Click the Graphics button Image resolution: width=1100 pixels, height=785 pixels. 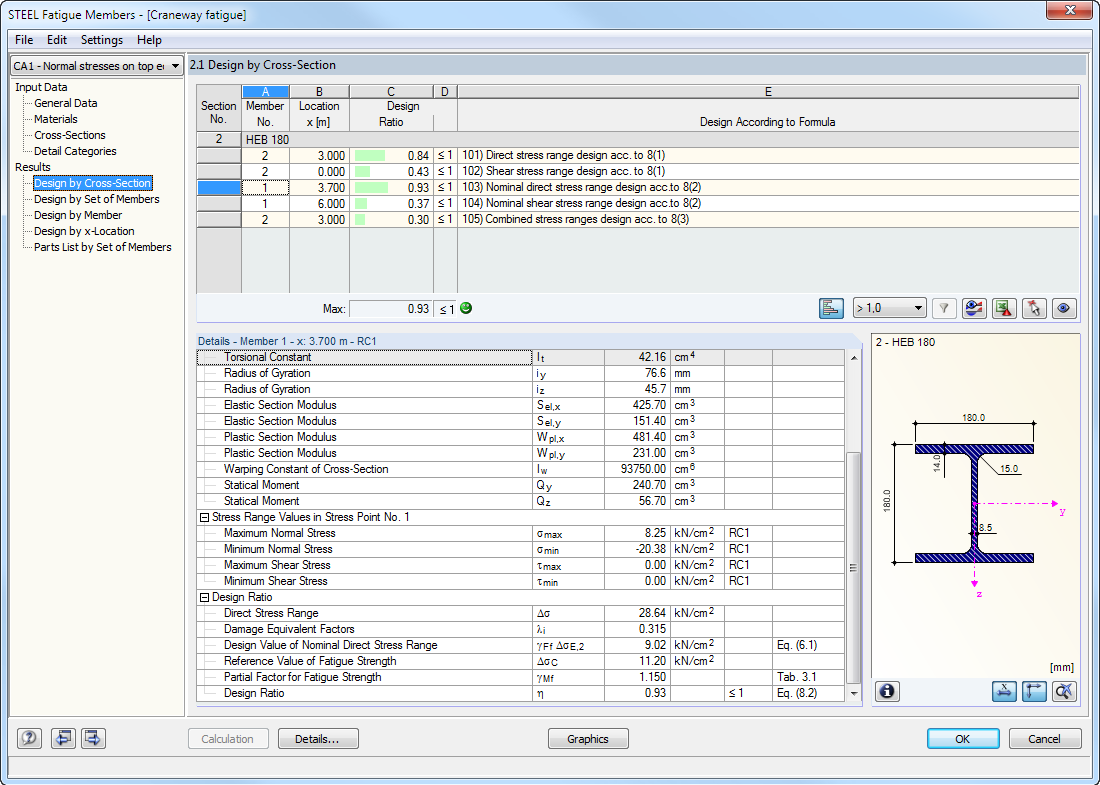click(x=588, y=739)
